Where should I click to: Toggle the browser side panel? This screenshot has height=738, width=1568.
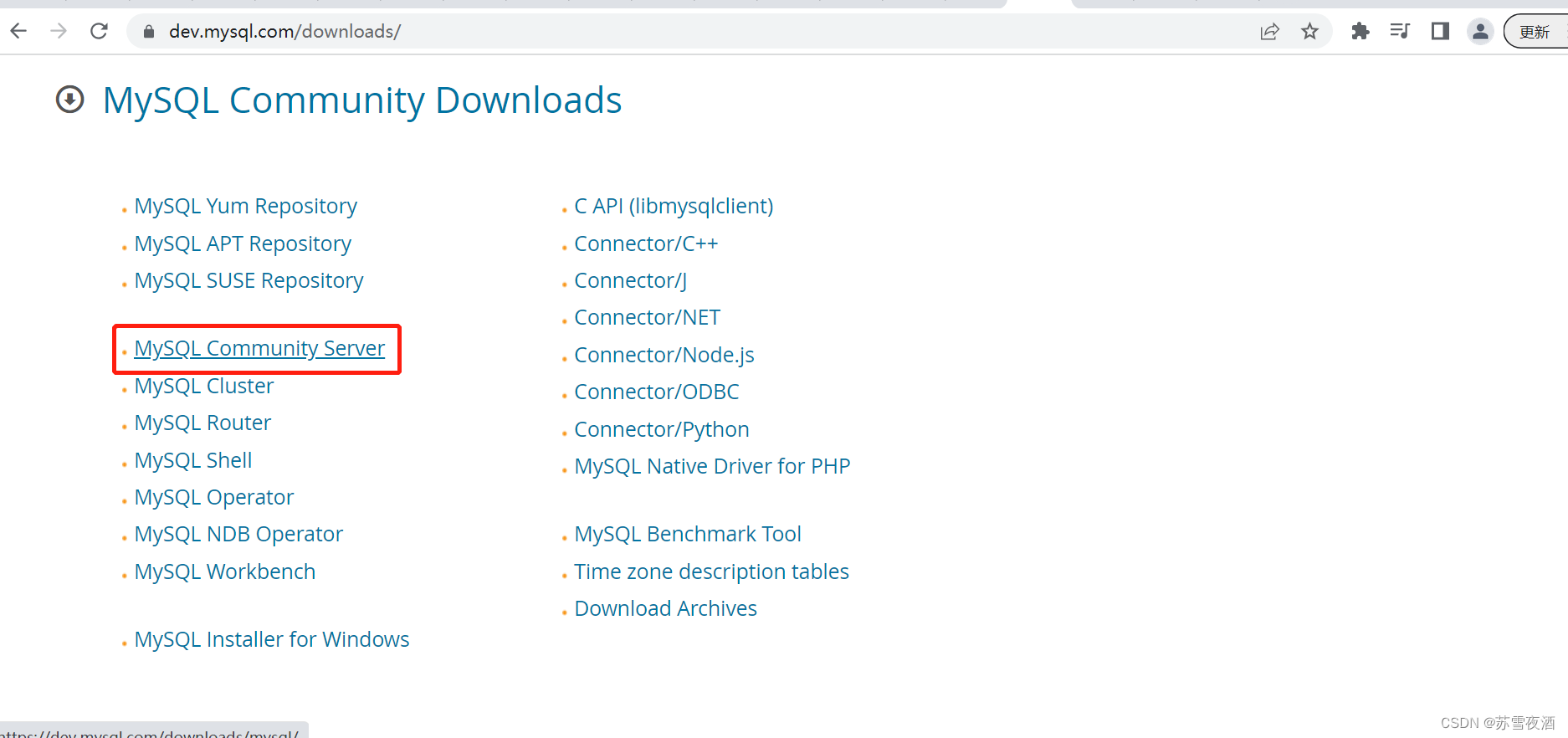coord(1440,32)
